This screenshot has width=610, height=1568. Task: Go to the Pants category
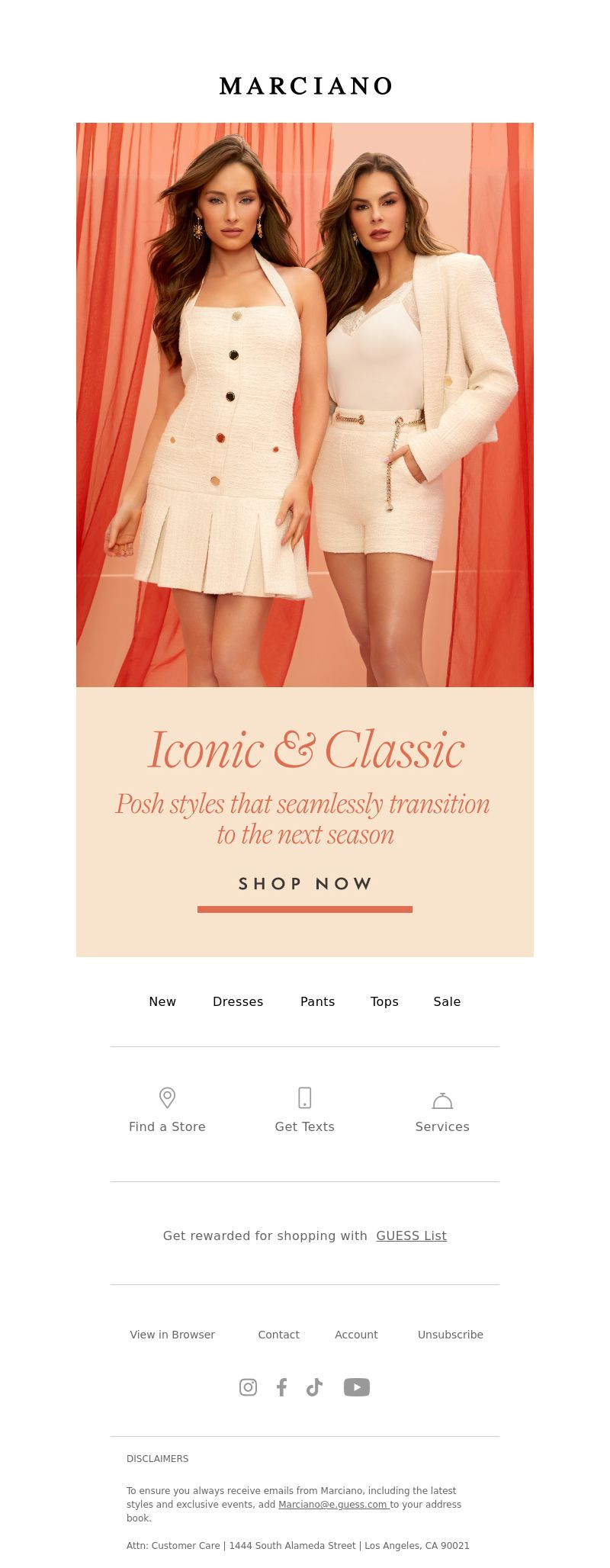pyautogui.click(x=317, y=1001)
